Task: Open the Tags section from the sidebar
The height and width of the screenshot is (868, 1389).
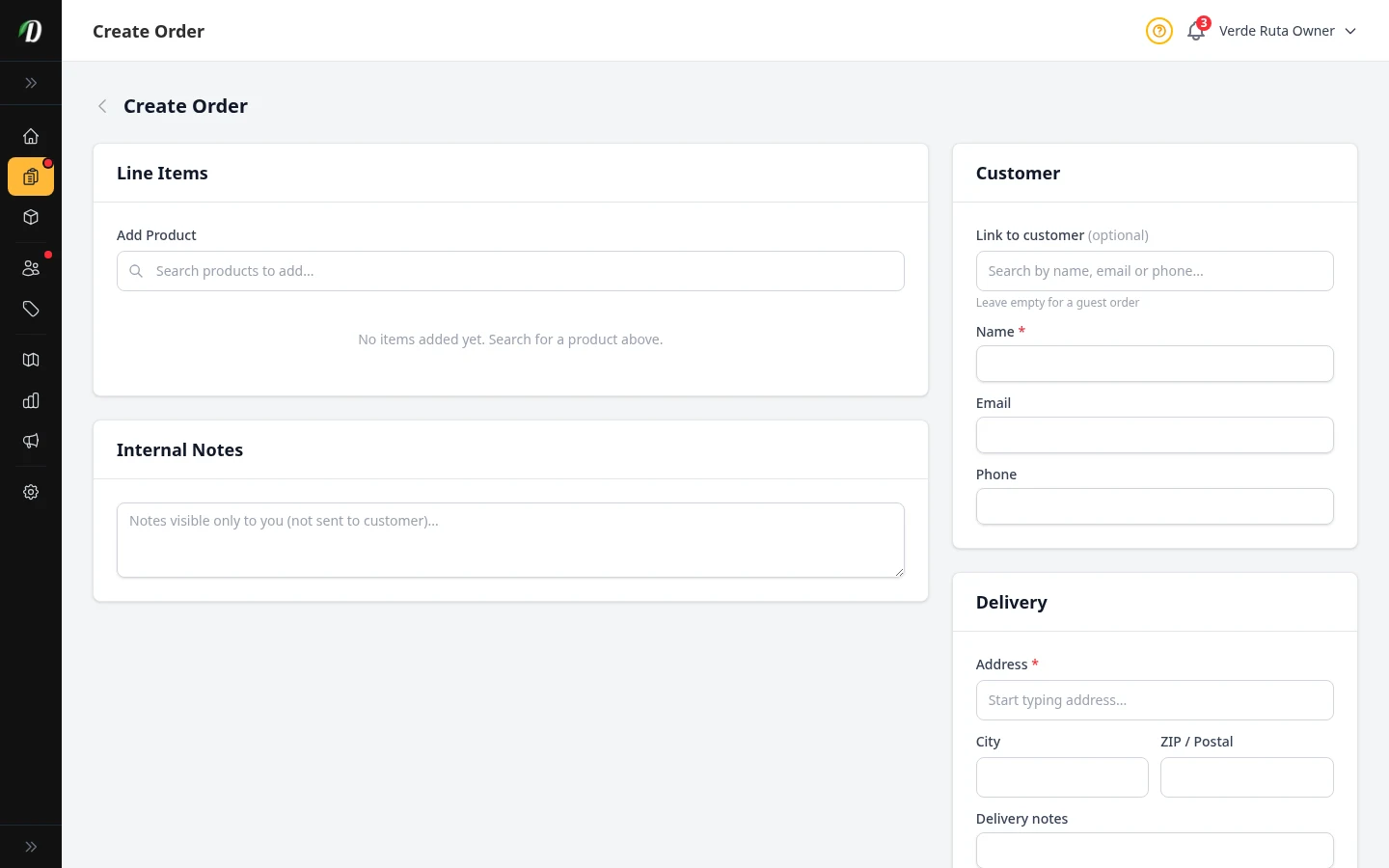Action: (x=31, y=309)
